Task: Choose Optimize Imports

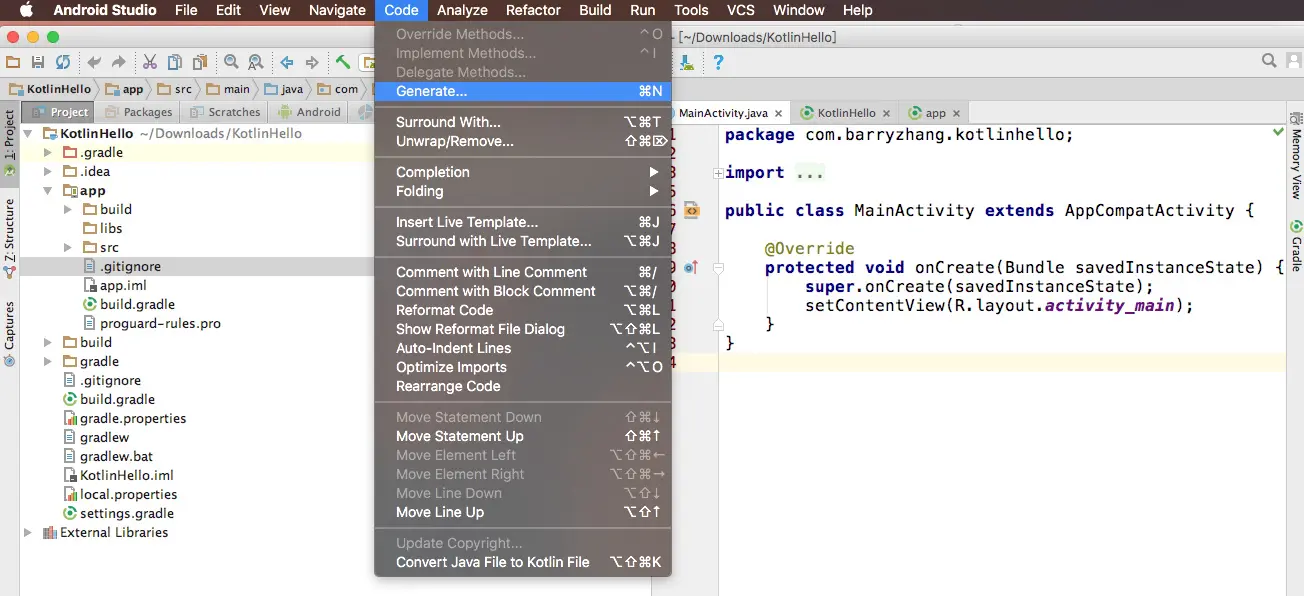Action: [523, 367]
